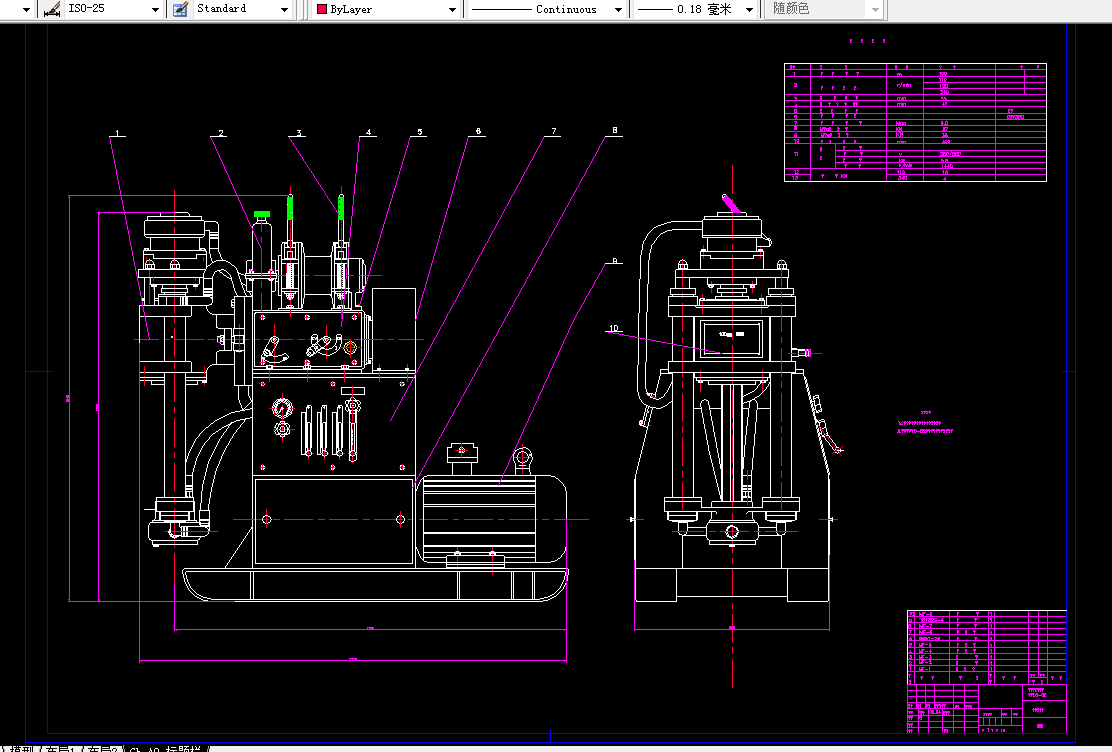Switch to the 布局2 layout tab
The height and width of the screenshot is (752, 1112).
pyautogui.click(x=103, y=748)
